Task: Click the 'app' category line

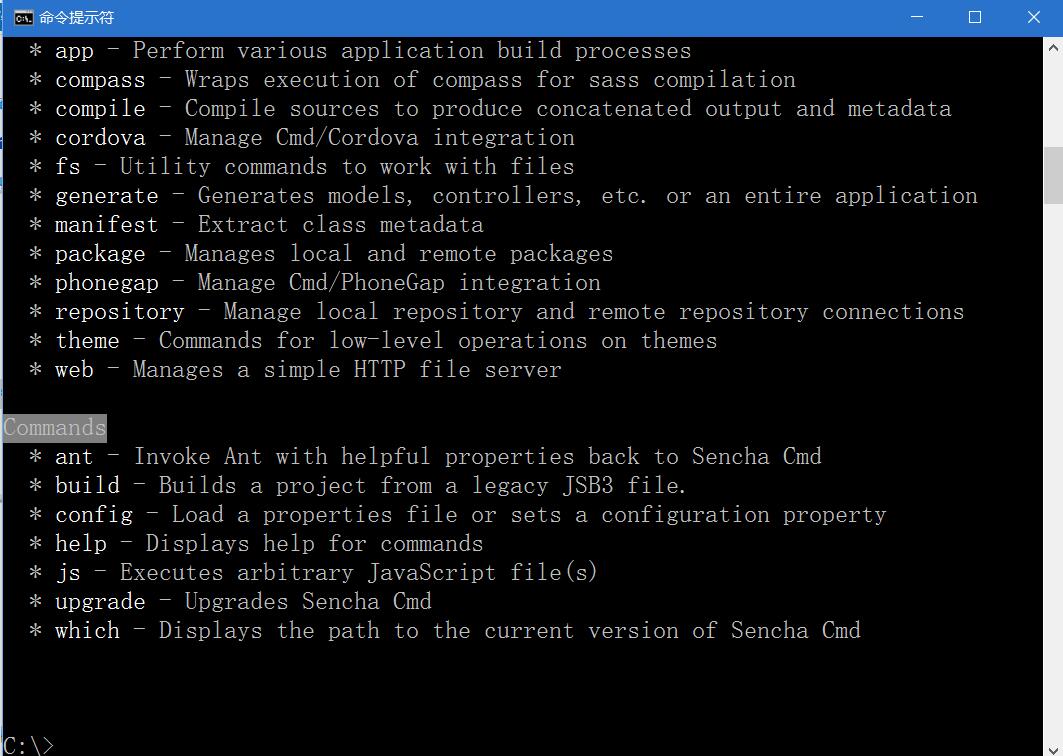Action: point(360,51)
